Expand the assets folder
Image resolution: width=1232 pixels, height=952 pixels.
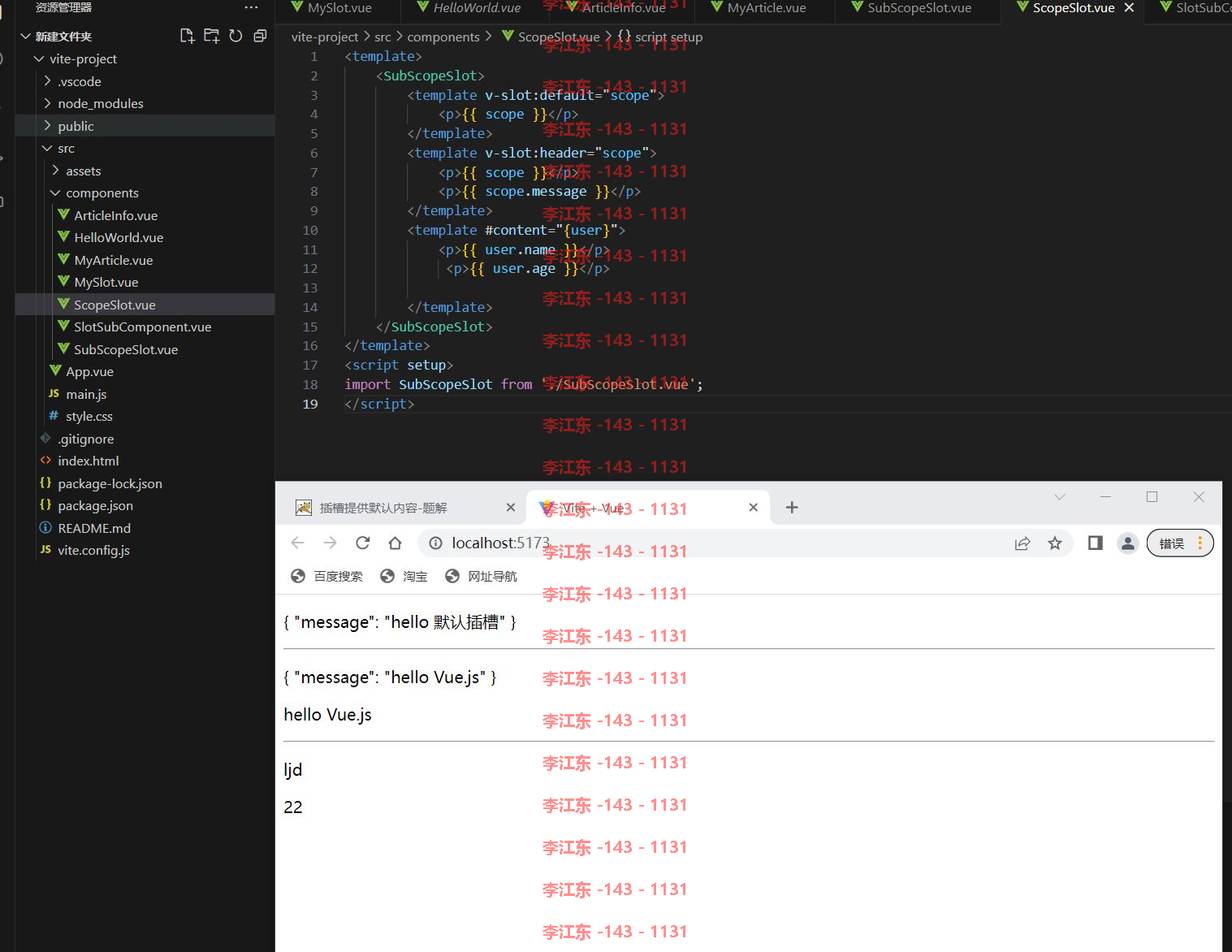[55, 171]
